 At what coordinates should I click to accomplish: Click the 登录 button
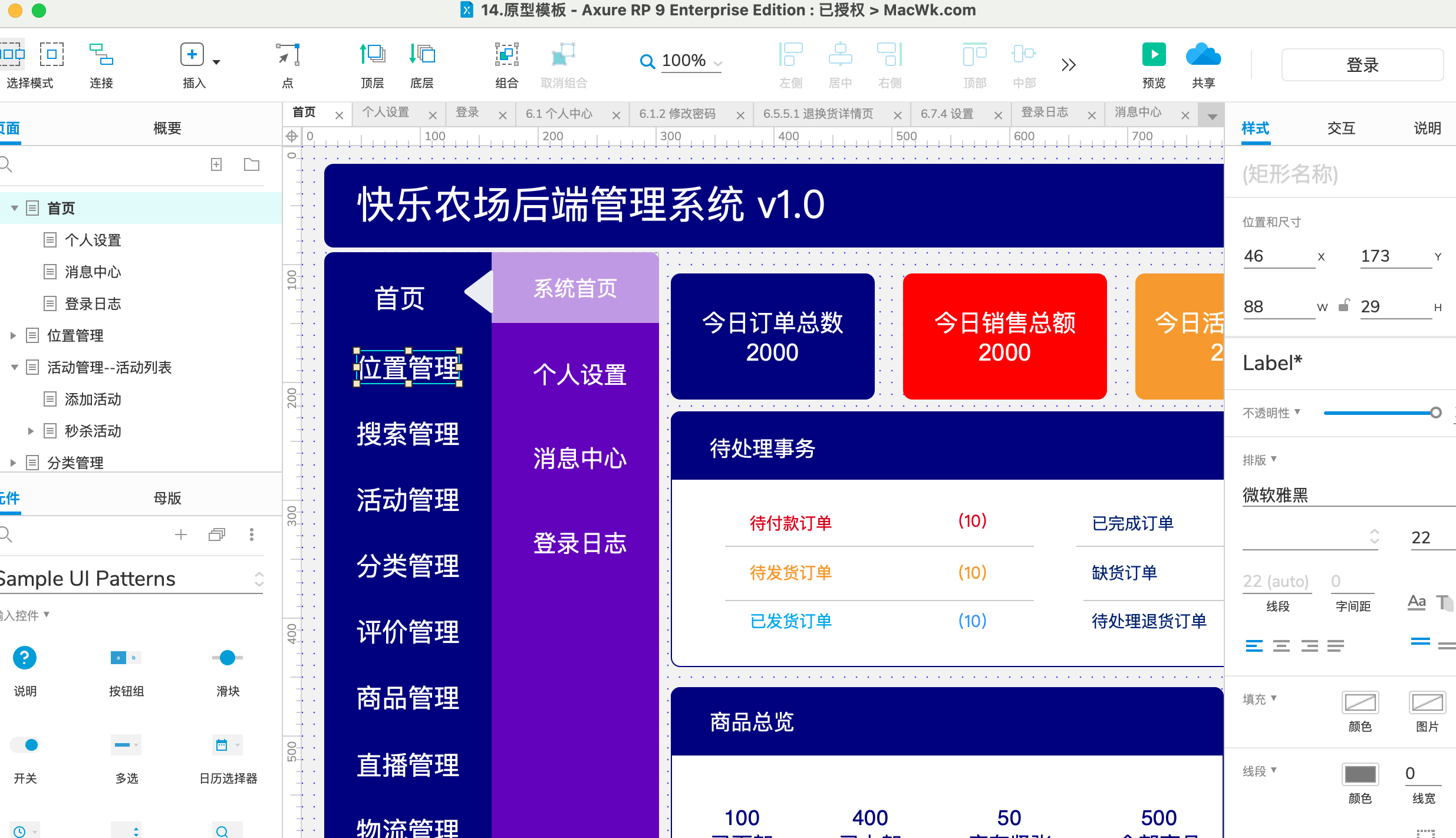point(1362,65)
